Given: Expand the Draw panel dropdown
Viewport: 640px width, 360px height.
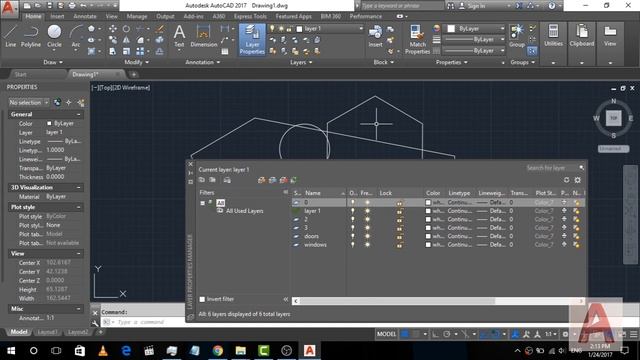Looking at the screenshot, I should click(53, 62).
